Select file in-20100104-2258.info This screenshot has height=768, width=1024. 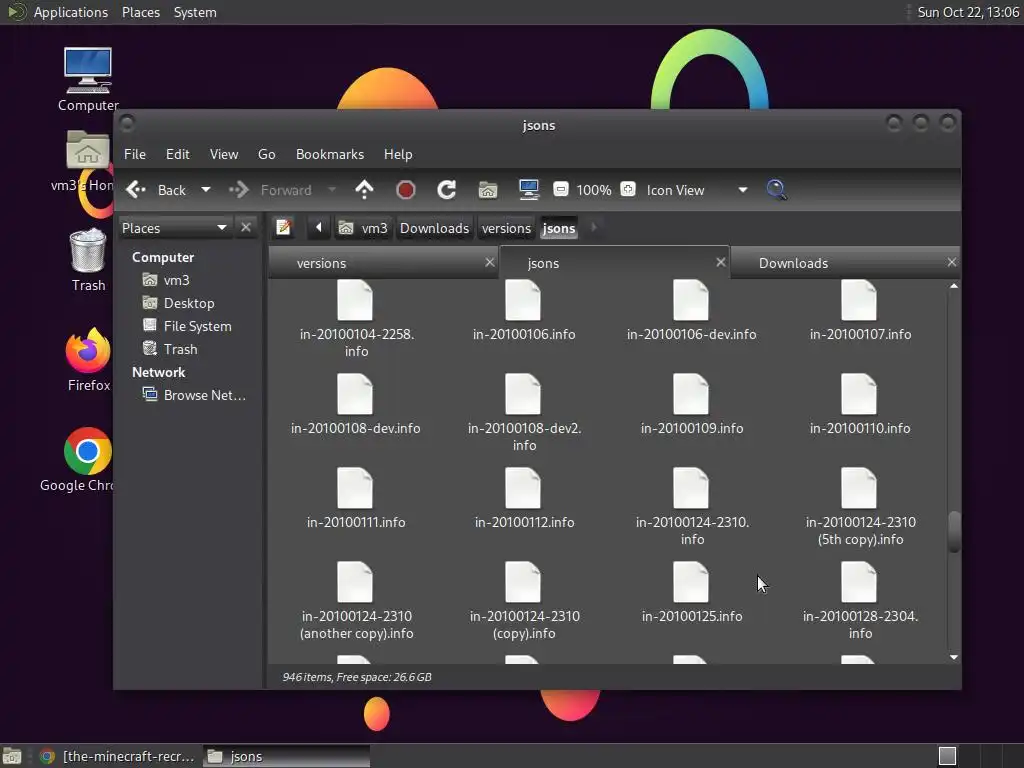pos(356,319)
